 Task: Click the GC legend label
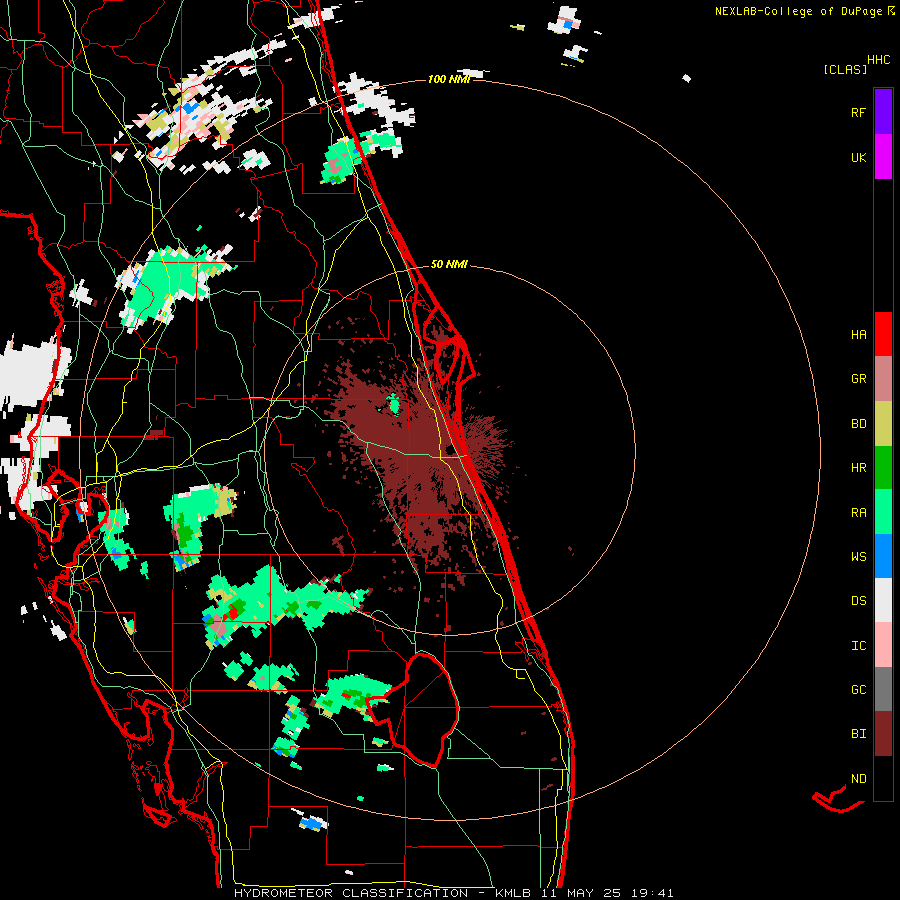[x=858, y=690]
